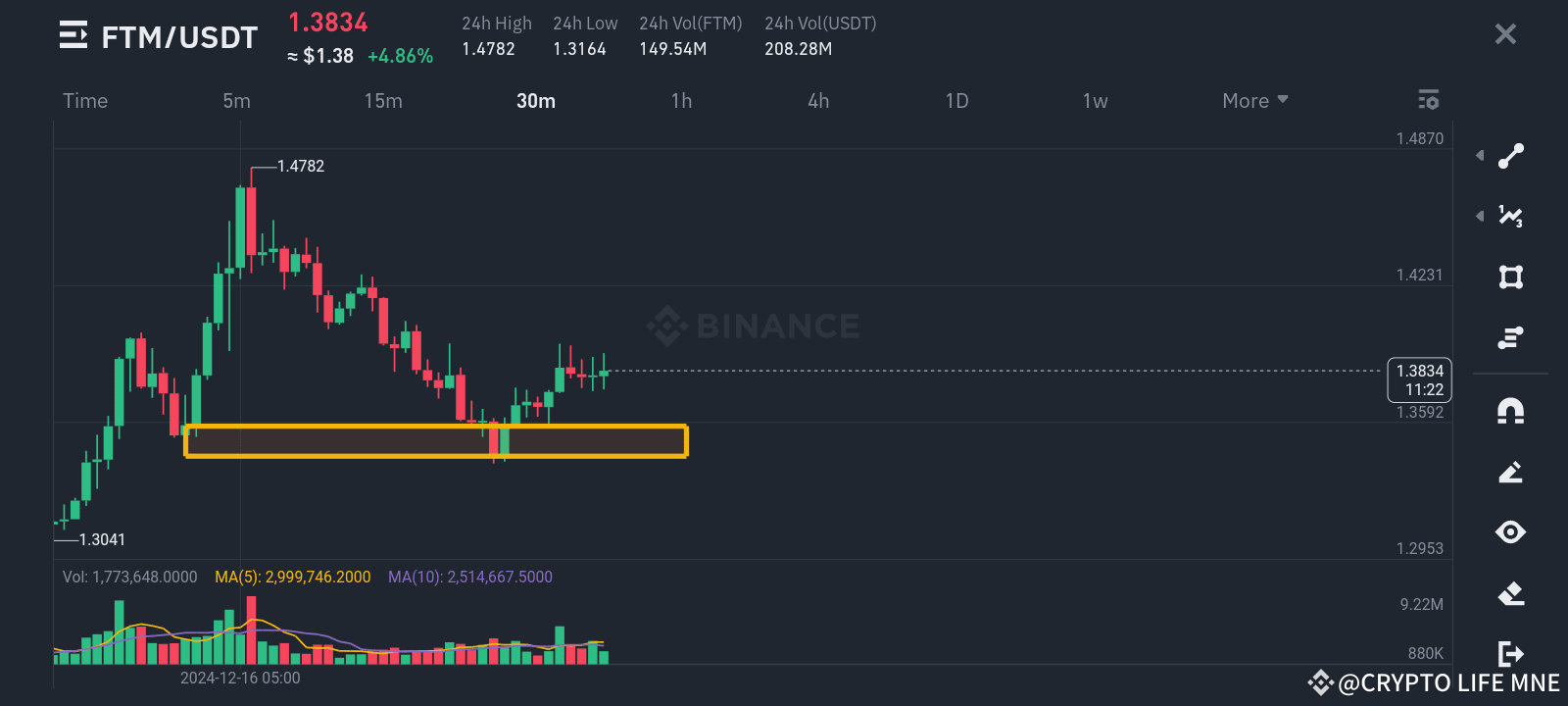1568x706 pixels.
Task: Expand the wave tool side arrow
Action: (x=1479, y=217)
